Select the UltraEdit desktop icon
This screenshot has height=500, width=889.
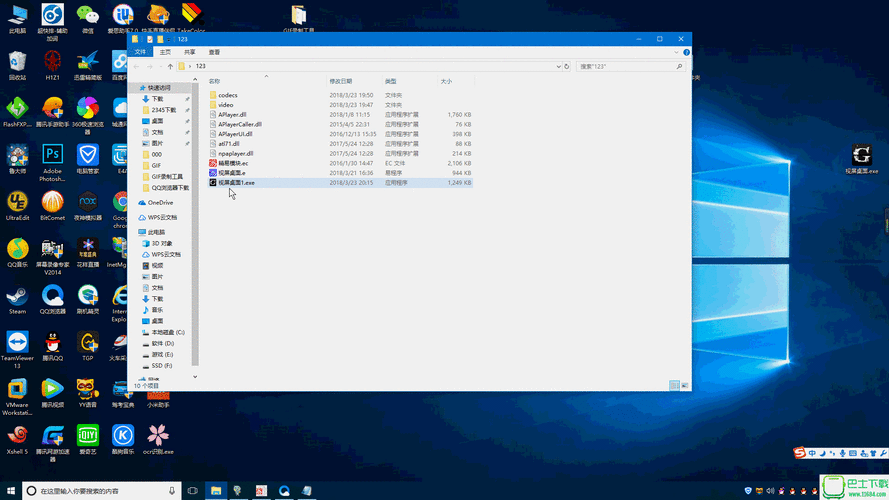coord(18,206)
